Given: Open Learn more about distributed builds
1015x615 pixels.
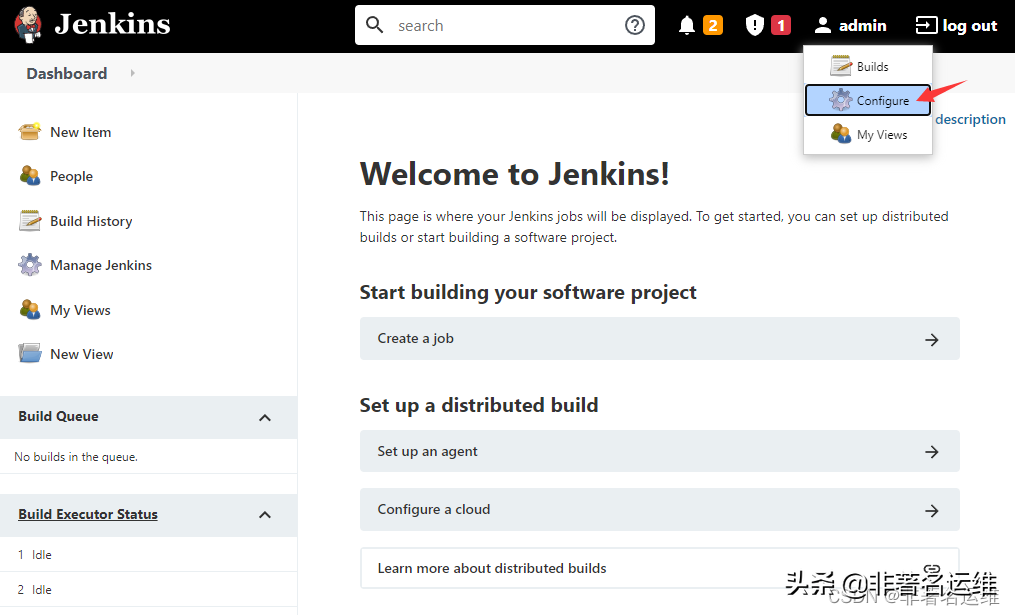Looking at the screenshot, I should (658, 567).
